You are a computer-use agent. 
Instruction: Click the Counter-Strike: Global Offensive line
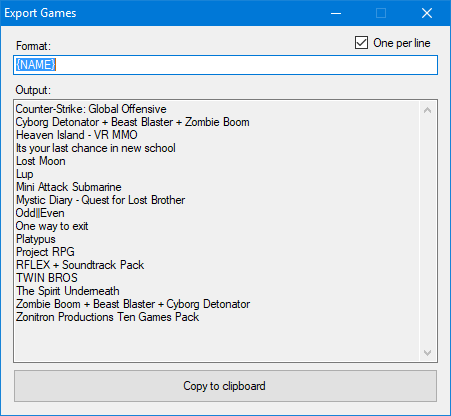click(x=91, y=109)
